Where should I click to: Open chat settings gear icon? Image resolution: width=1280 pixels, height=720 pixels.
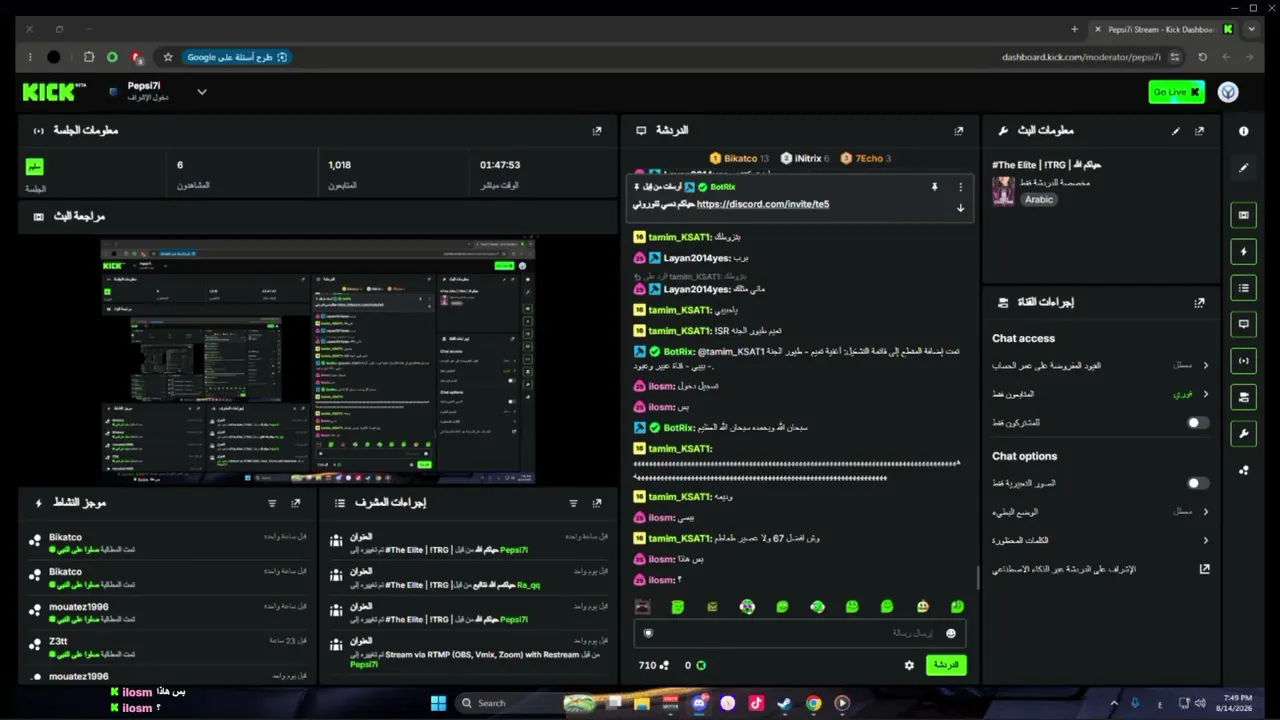pyautogui.click(x=909, y=665)
